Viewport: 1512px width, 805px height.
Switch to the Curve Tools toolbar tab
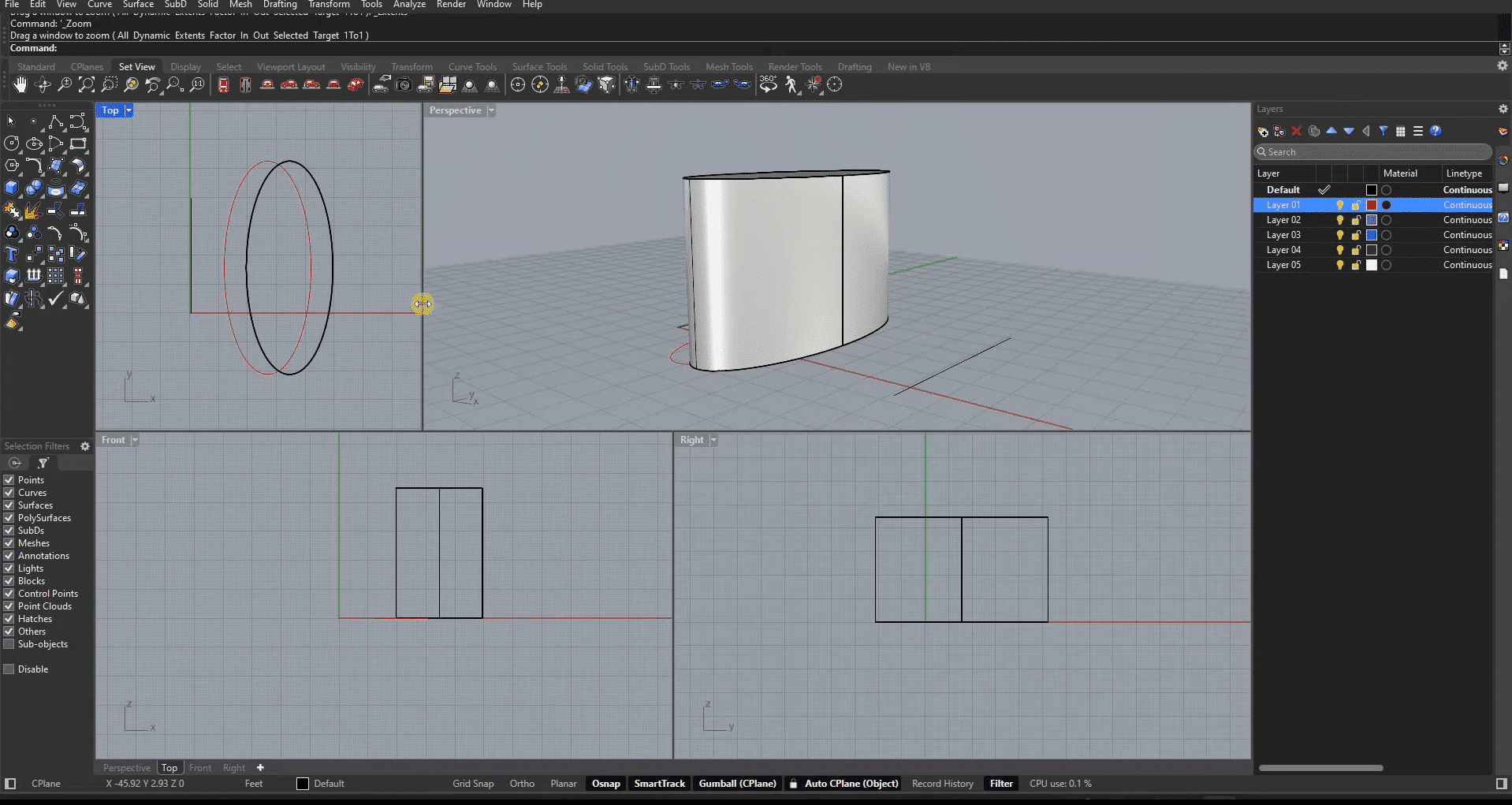pos(472,67)
